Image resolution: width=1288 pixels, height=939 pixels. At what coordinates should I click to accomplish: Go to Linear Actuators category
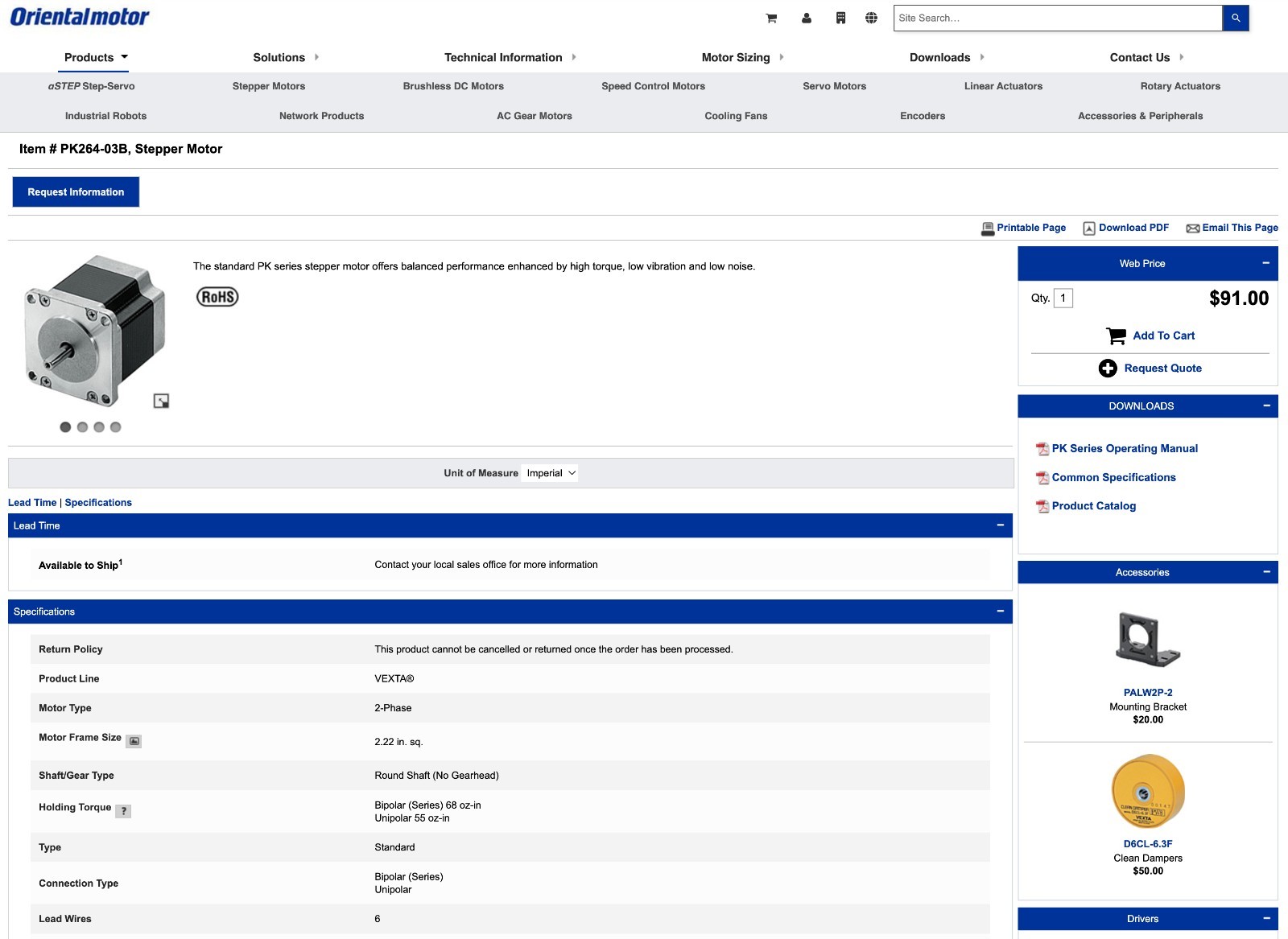tap(1003, 86)
